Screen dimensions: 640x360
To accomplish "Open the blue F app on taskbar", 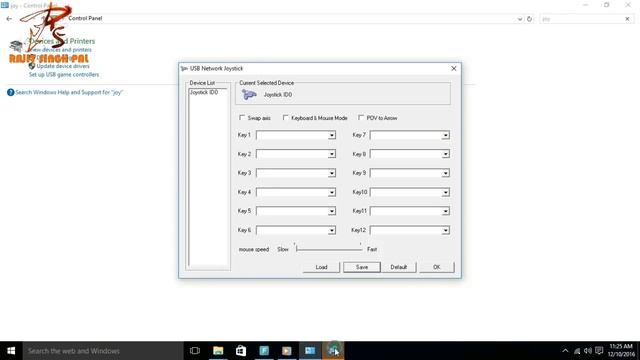I will point(264,351).
